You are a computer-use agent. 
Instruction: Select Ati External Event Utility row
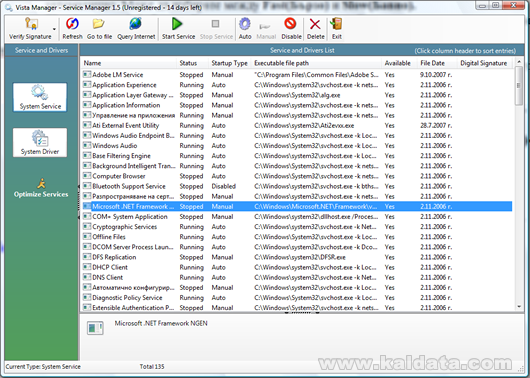pos(297,125)
